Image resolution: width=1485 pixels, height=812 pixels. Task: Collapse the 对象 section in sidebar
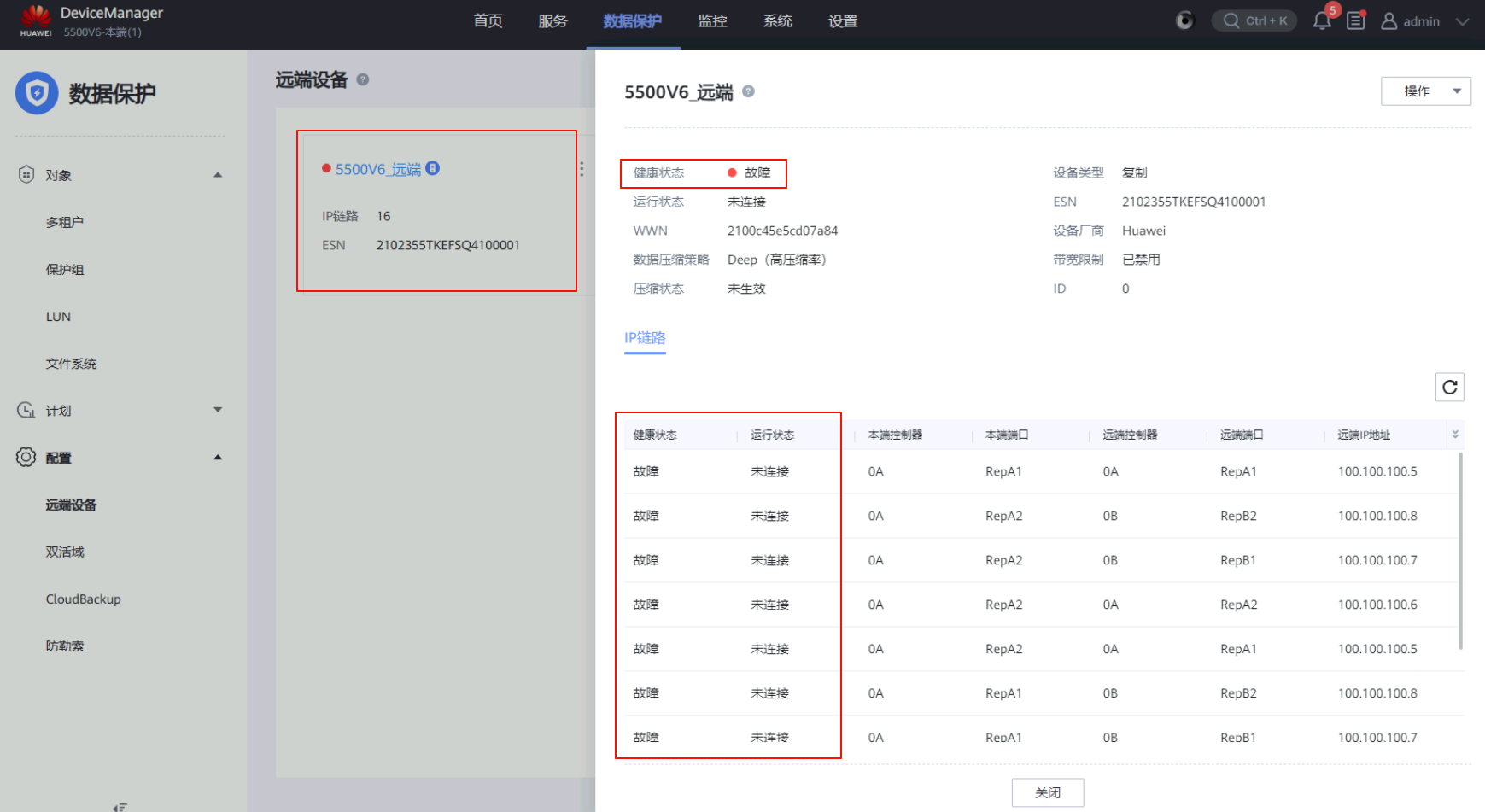(x=218, y=175)
